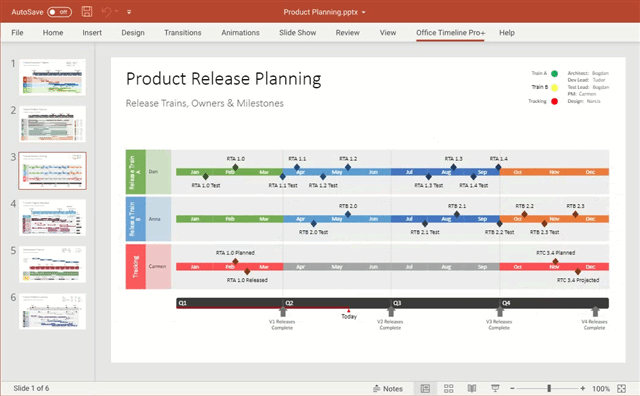
Task: Open the File tab
Action: 17,33
